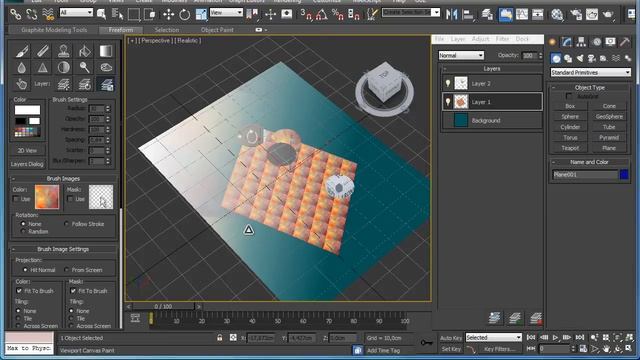Collapse the Brush Images rollout
Screen dimensions: 640x360
(63, 179)
